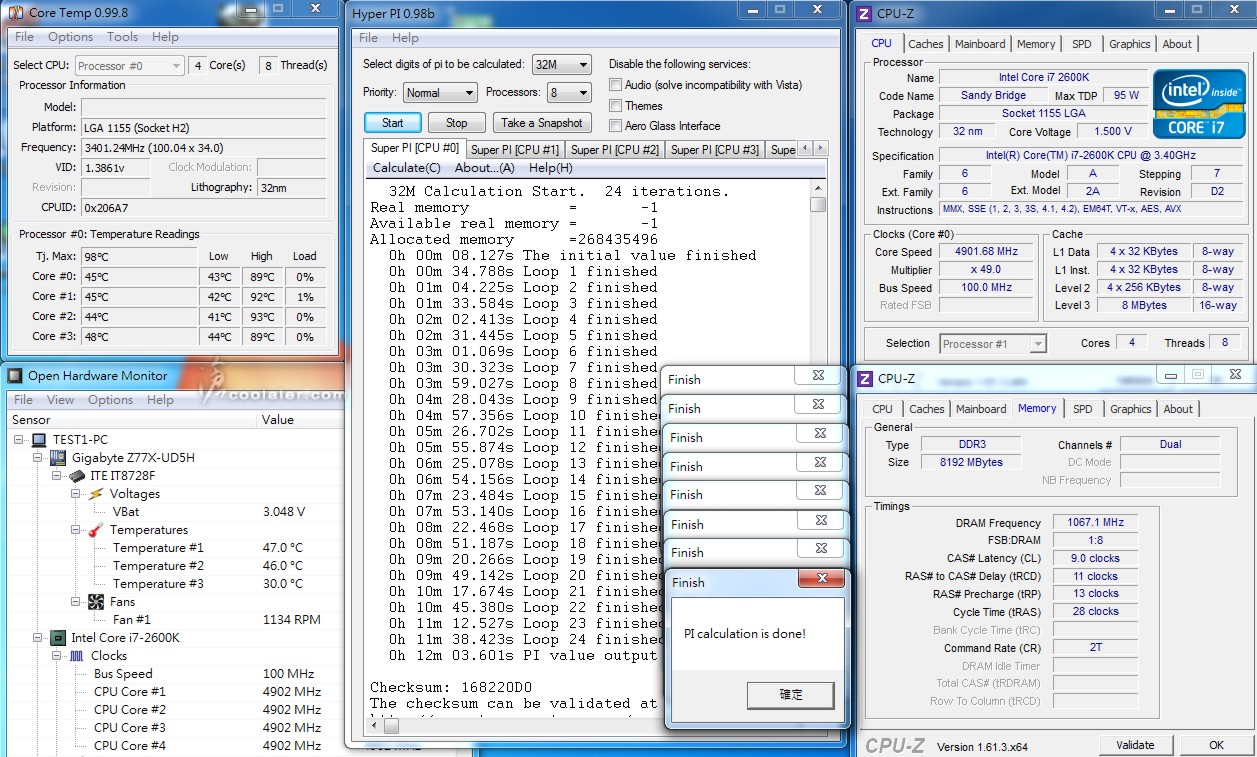Click the waveform icon beside Clocks

[x=76, y=656]
